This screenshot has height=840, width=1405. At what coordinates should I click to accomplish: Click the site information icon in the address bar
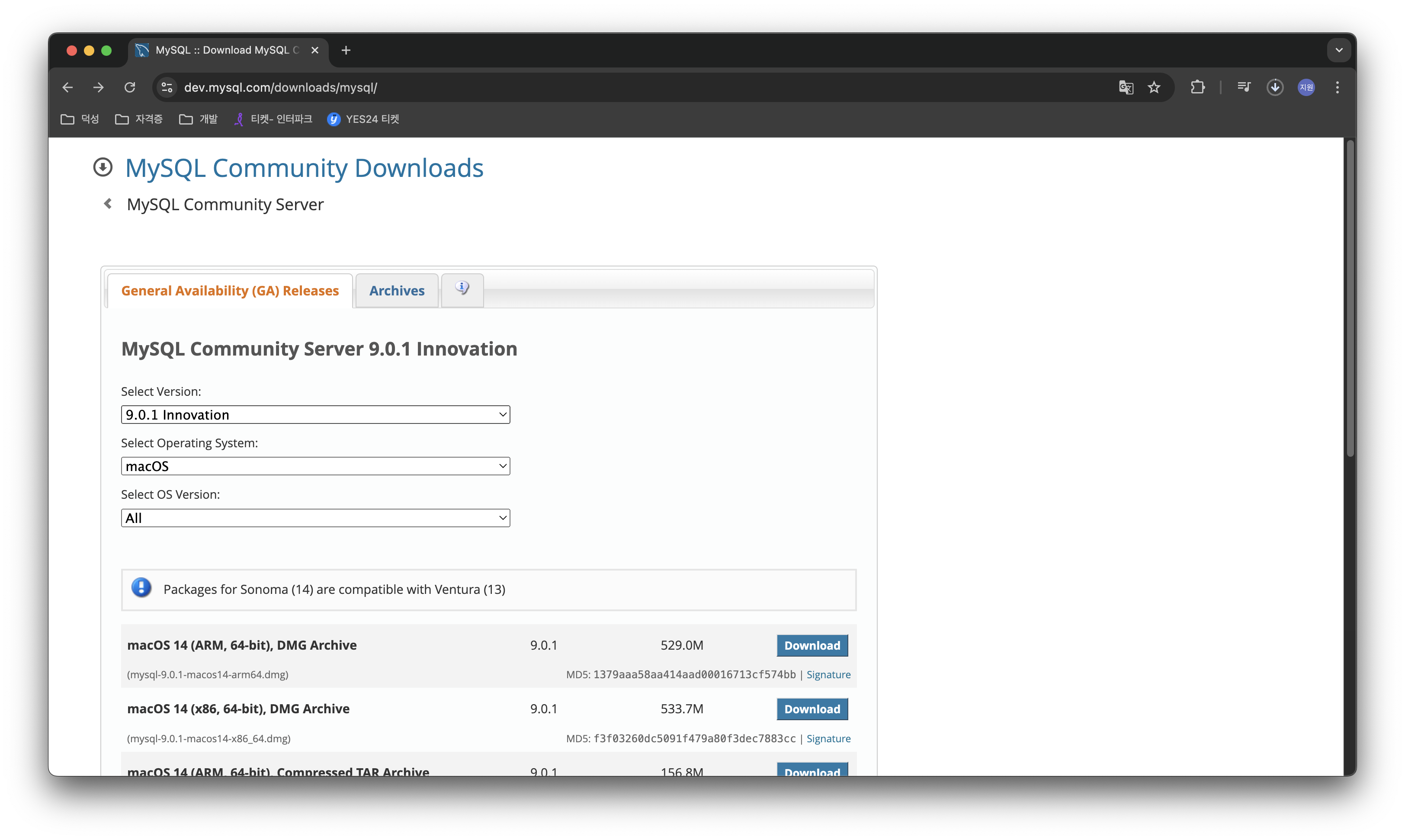coord(167,87)
